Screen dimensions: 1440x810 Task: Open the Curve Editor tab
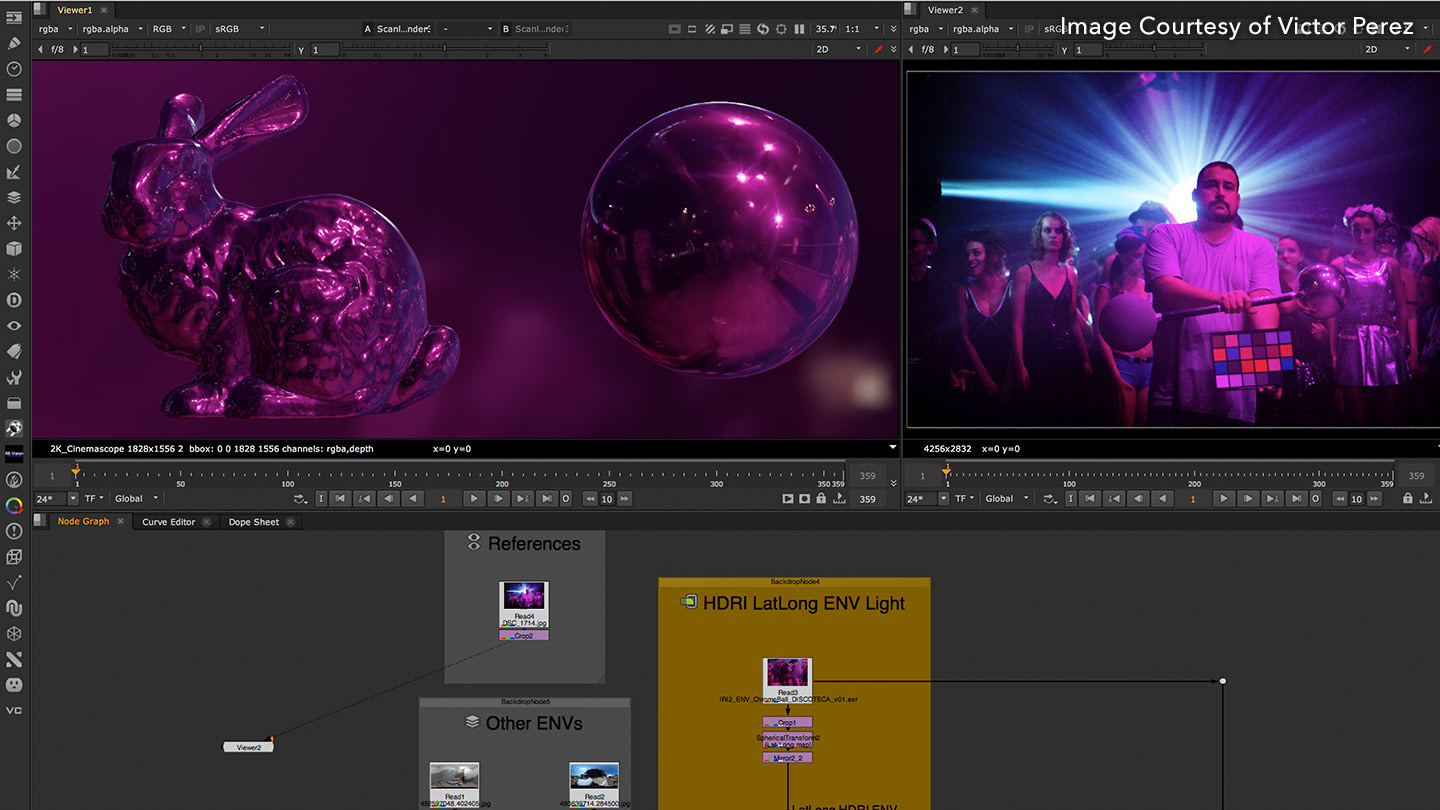(x=169, y=522)
